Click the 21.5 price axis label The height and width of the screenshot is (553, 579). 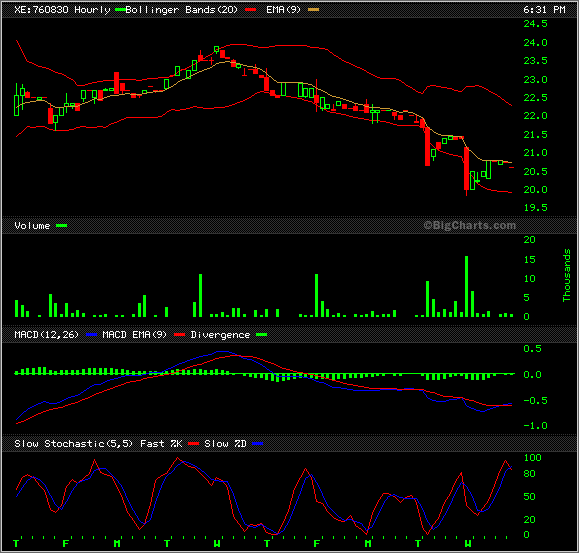coord(535,135)
